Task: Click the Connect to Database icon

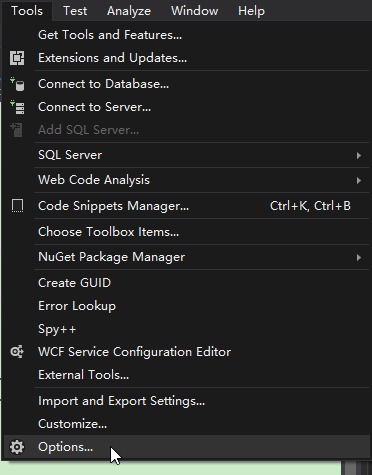Action: tap(17, 84)
